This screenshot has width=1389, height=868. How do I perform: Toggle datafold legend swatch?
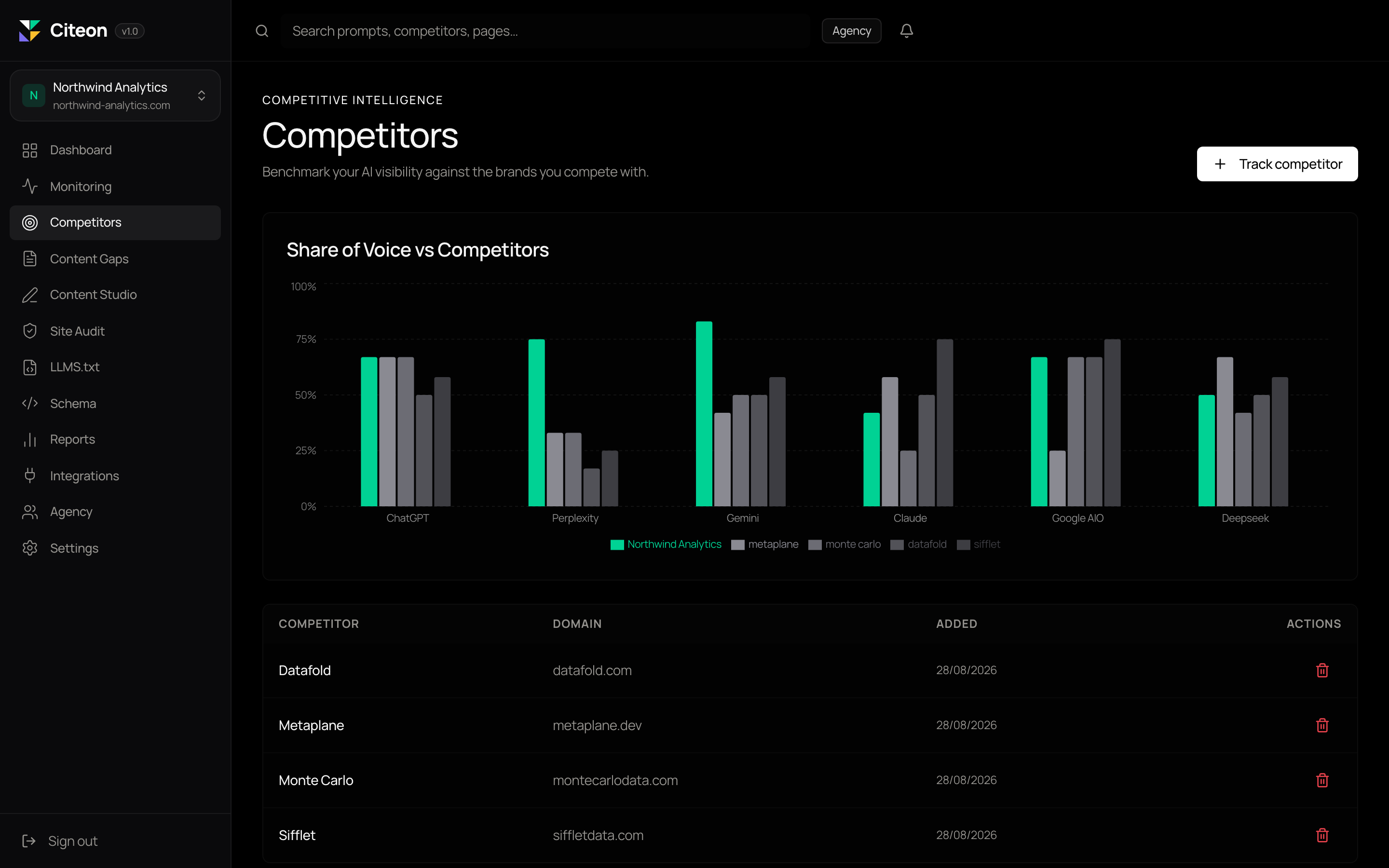point(897,545)
